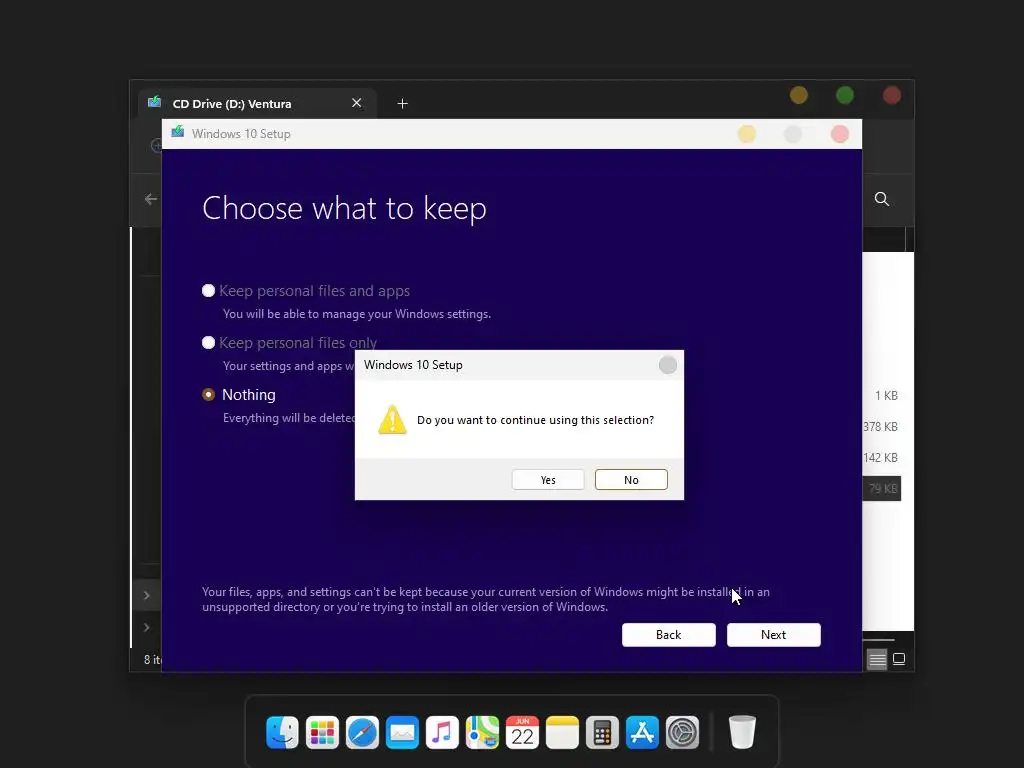Open Calendar showing 22 in dock
The height and width of the screenshot is (768, 1024).
pyautogui.click(x=522, y=732)
